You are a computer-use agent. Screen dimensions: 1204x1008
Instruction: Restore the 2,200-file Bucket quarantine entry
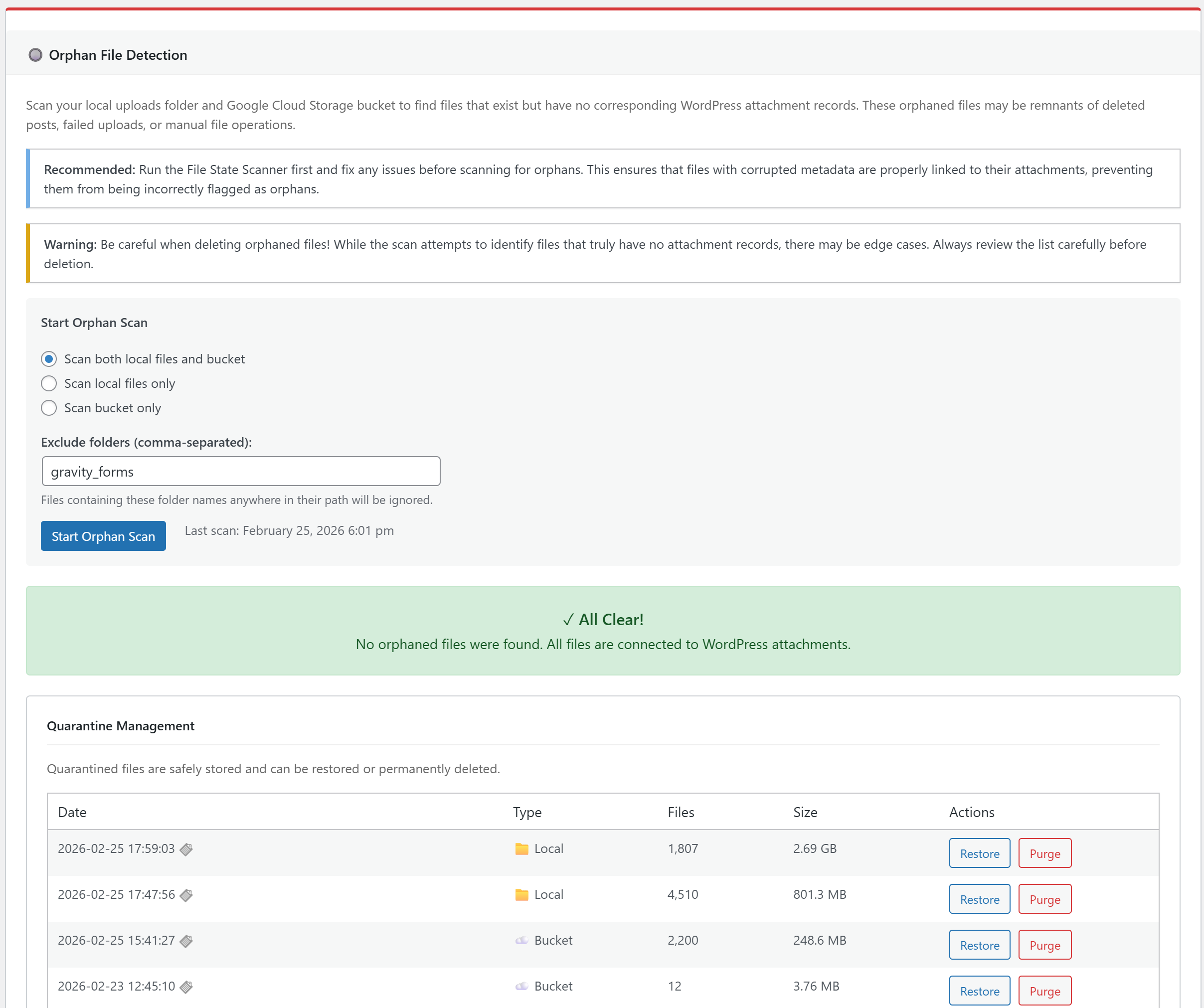click(x=979, y=945)
